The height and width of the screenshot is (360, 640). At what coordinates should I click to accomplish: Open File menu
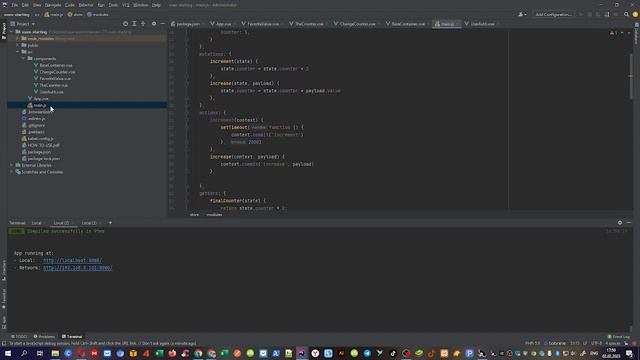[x=15, y=5]
